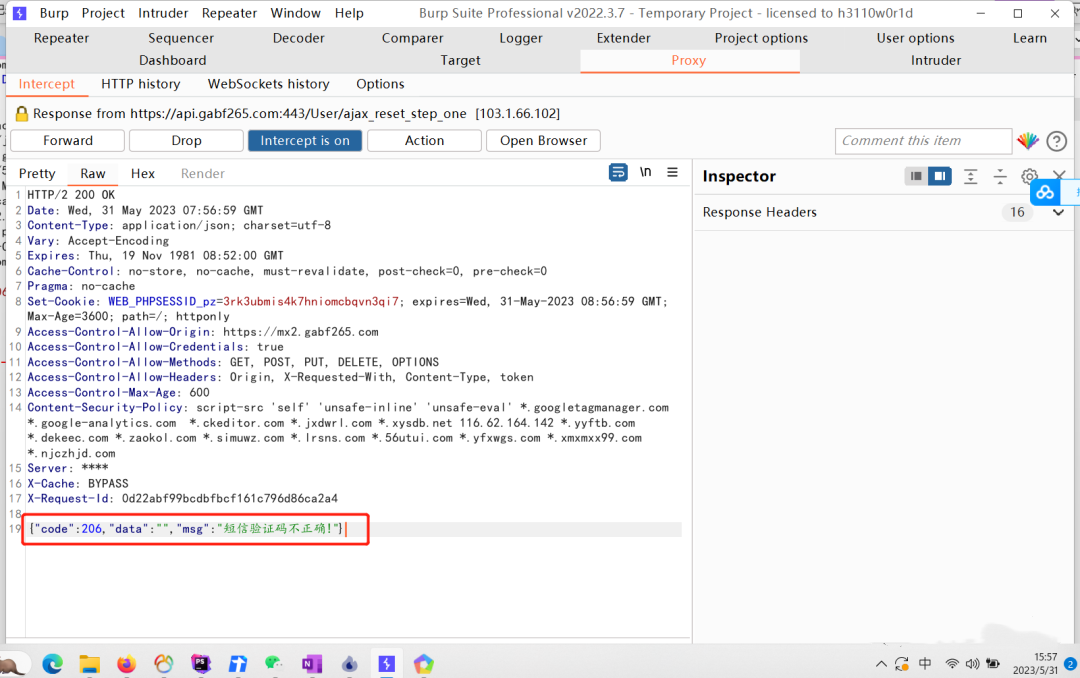Open the WebSockets history sub-tab
The image size is (1080, 678).
pyautogui.click(x=269, y=84)
